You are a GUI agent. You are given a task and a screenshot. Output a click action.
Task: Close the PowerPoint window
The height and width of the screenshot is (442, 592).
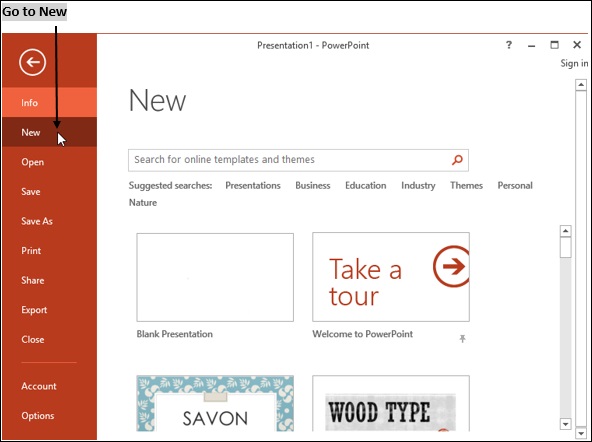(x=577, y=45)
